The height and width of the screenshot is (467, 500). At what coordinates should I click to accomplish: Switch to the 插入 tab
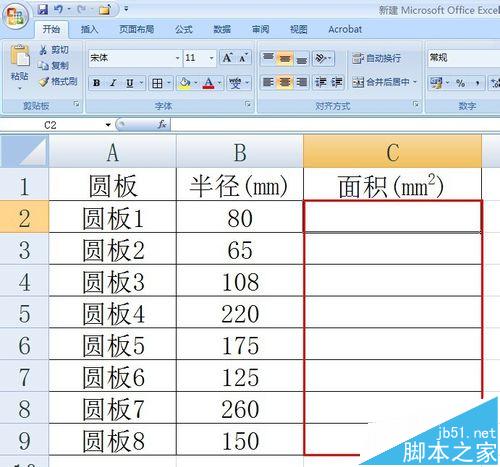click(x=89, y=29)
